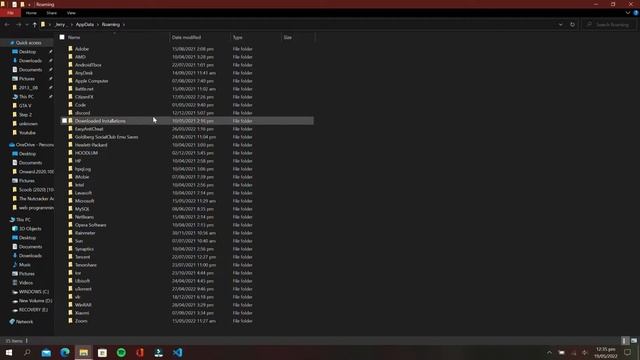The image size is (640, 360).
Task: Open the File menu
Action: tap(11, 13)
